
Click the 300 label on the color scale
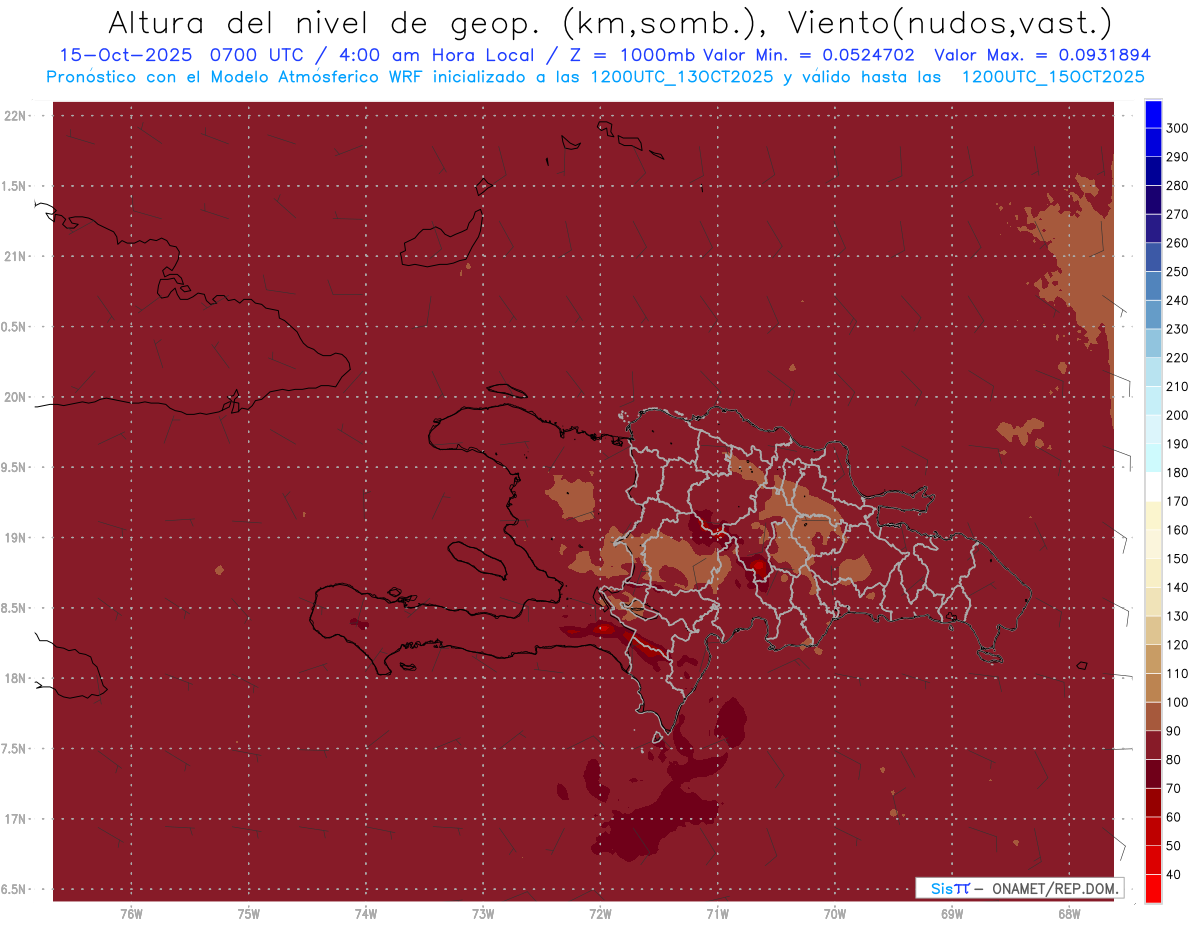[1177, 128]
